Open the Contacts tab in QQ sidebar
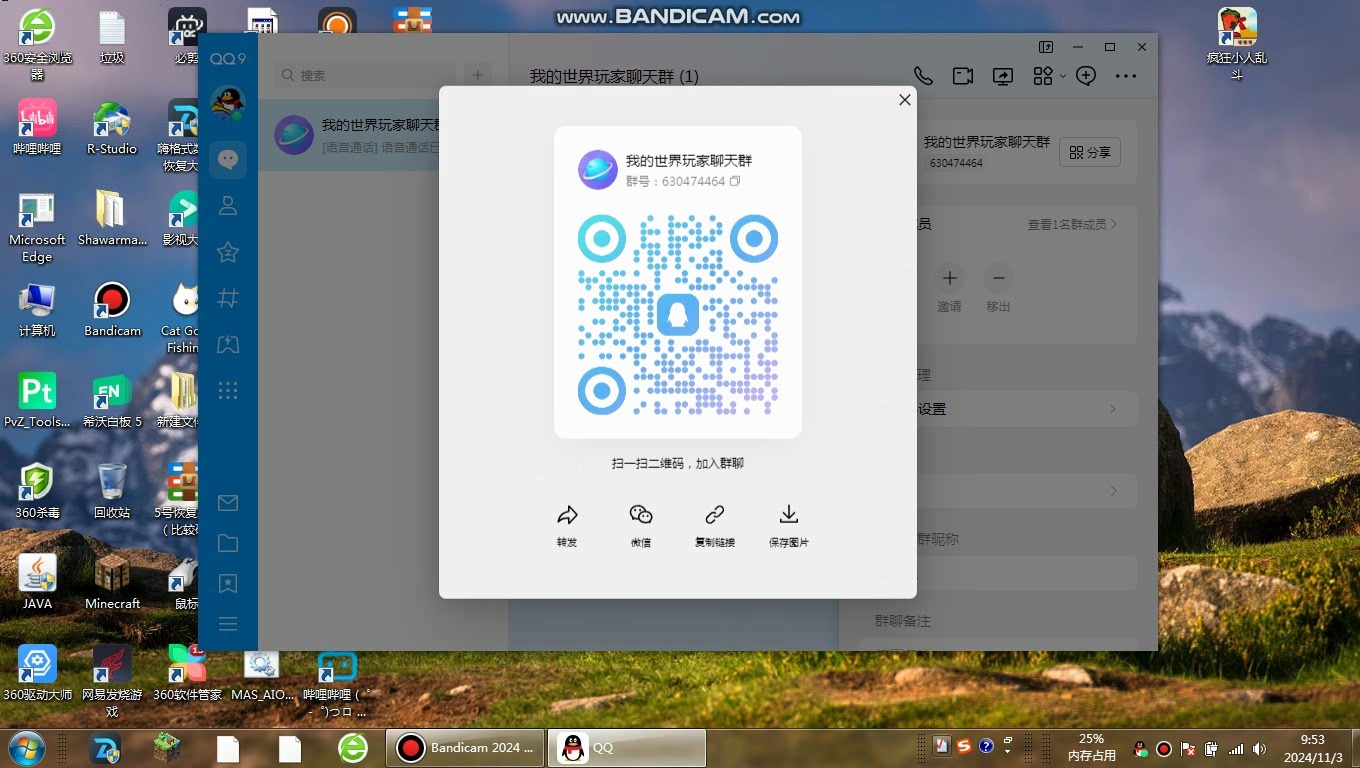 click(x=228, y=206)
